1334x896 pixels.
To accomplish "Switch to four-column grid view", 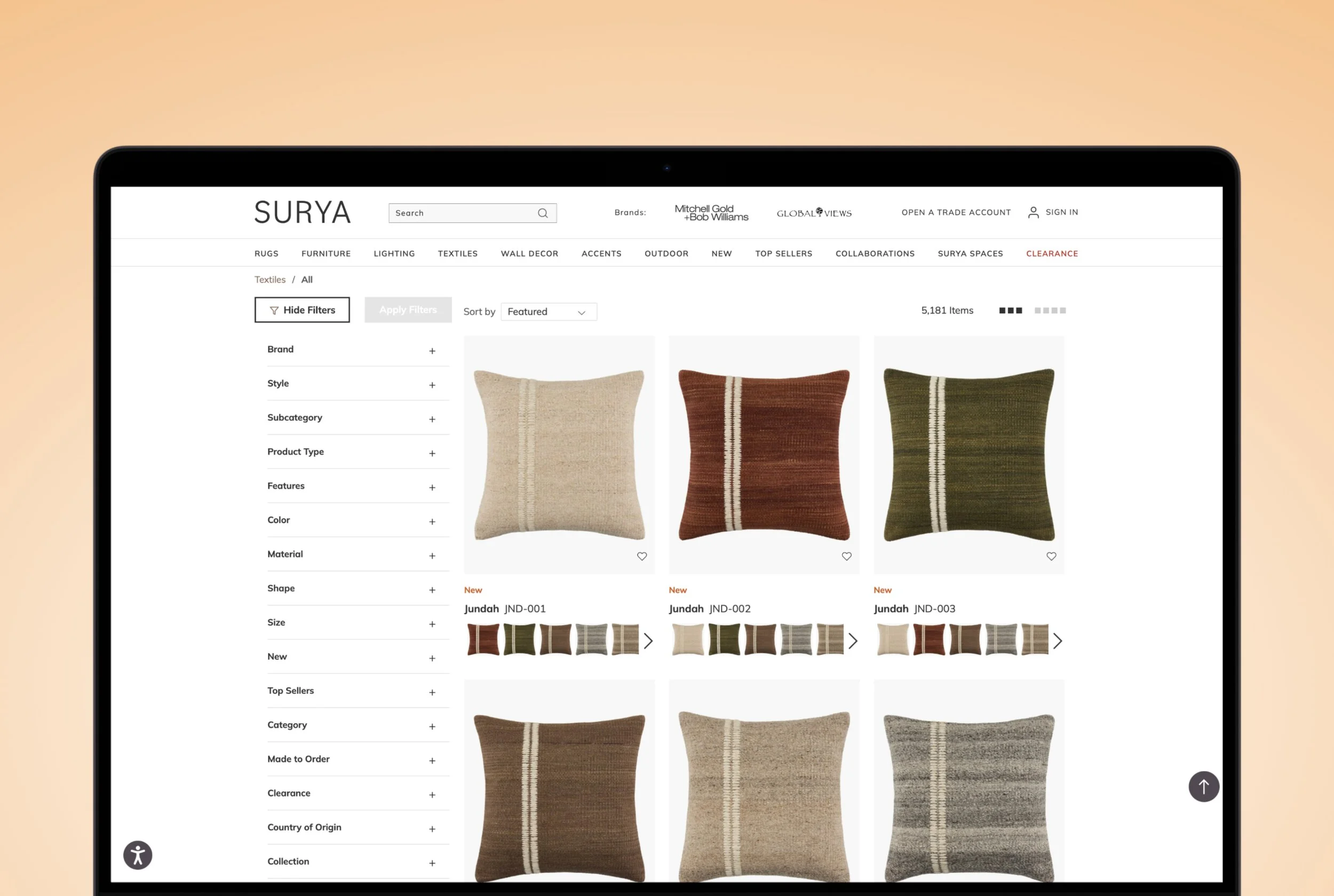I will 1050,310.
